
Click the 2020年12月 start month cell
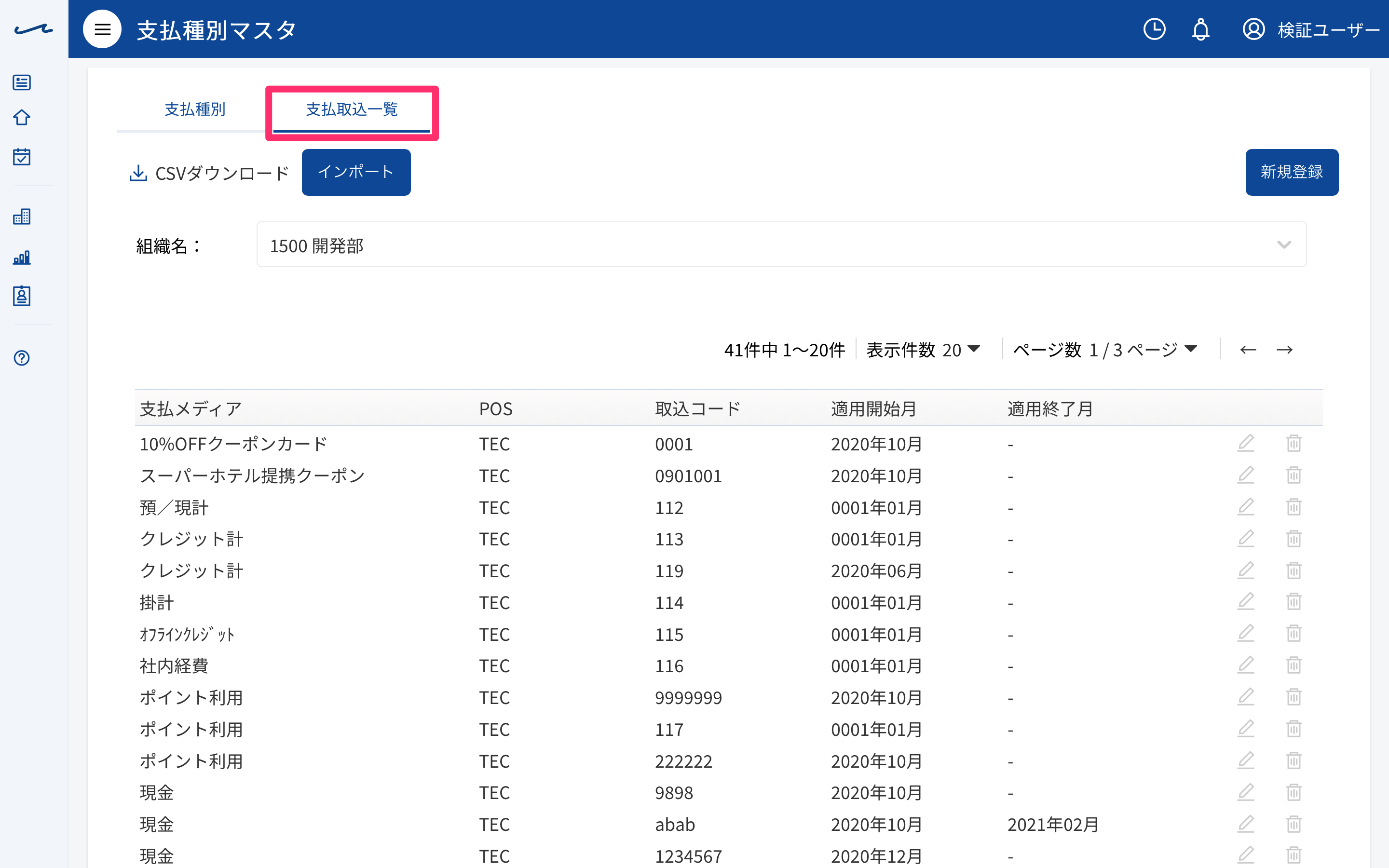click(x=876, y=856)
